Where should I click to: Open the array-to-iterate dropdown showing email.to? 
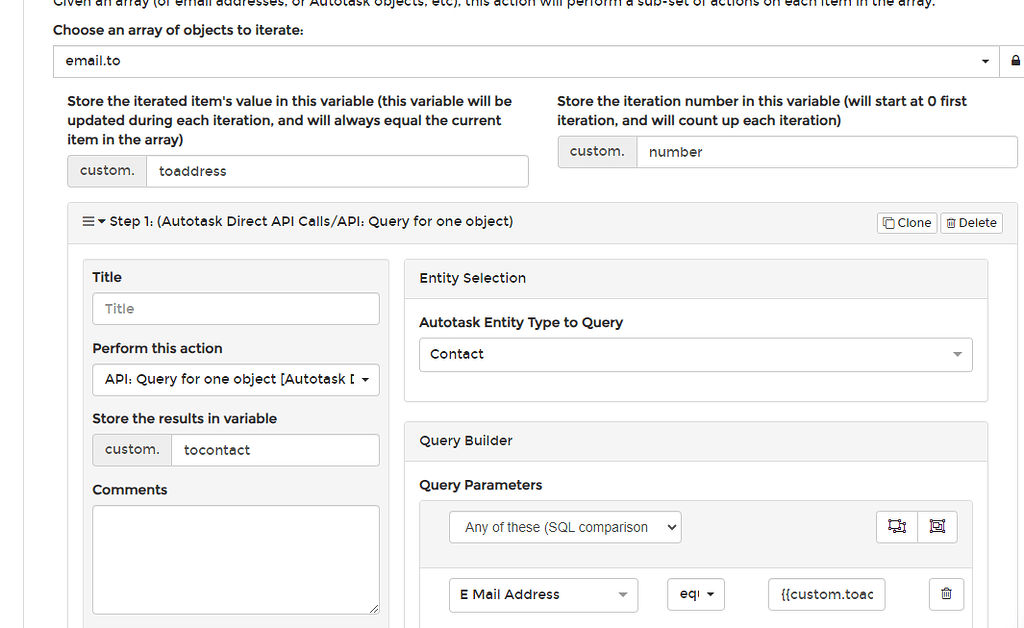520,61
